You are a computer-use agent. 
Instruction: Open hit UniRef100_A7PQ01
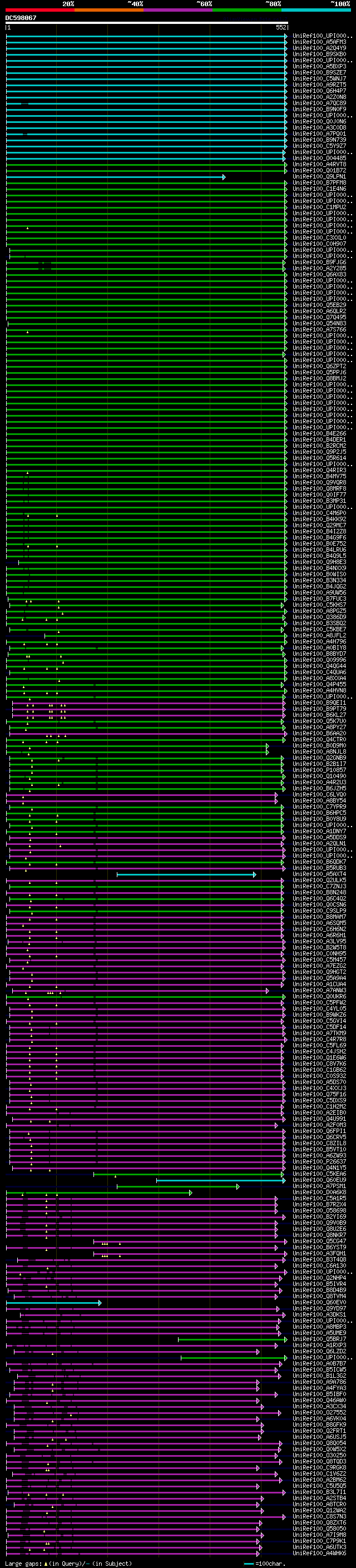319,134
